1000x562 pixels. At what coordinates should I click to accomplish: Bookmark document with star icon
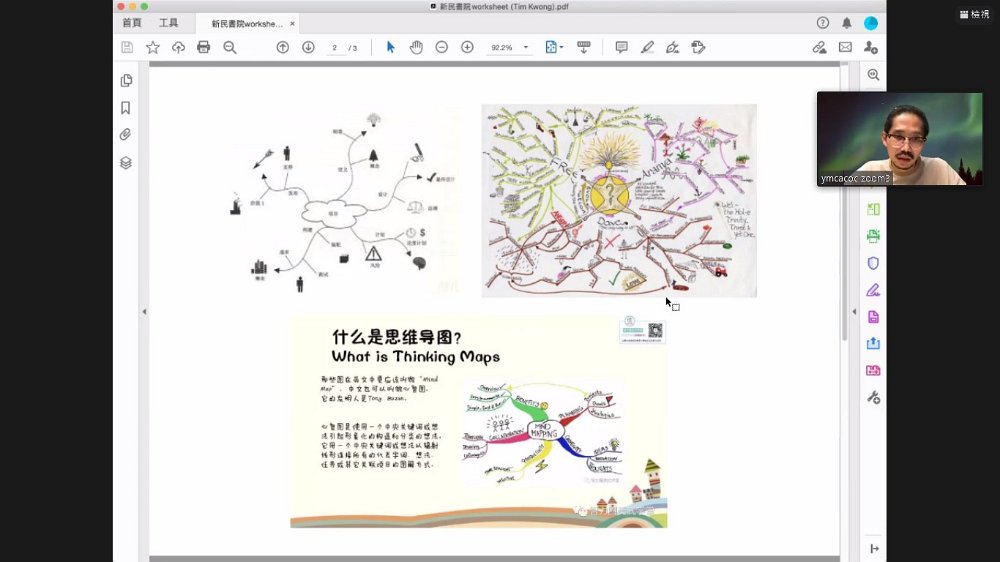point(152,47)
